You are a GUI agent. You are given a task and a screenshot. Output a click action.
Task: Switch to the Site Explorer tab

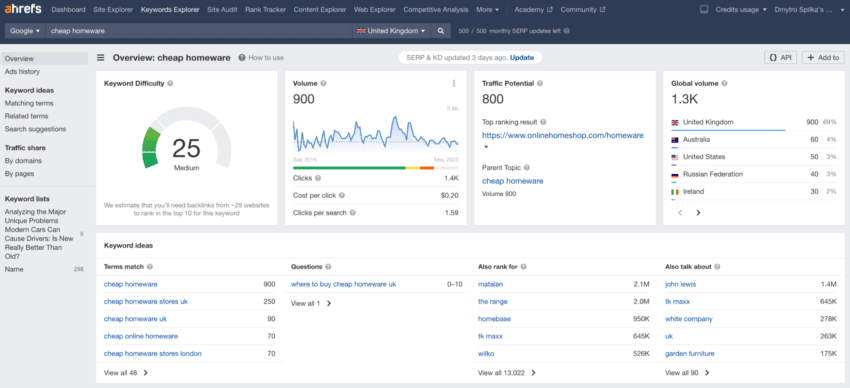pyautogui.click(x=113, y=10)
